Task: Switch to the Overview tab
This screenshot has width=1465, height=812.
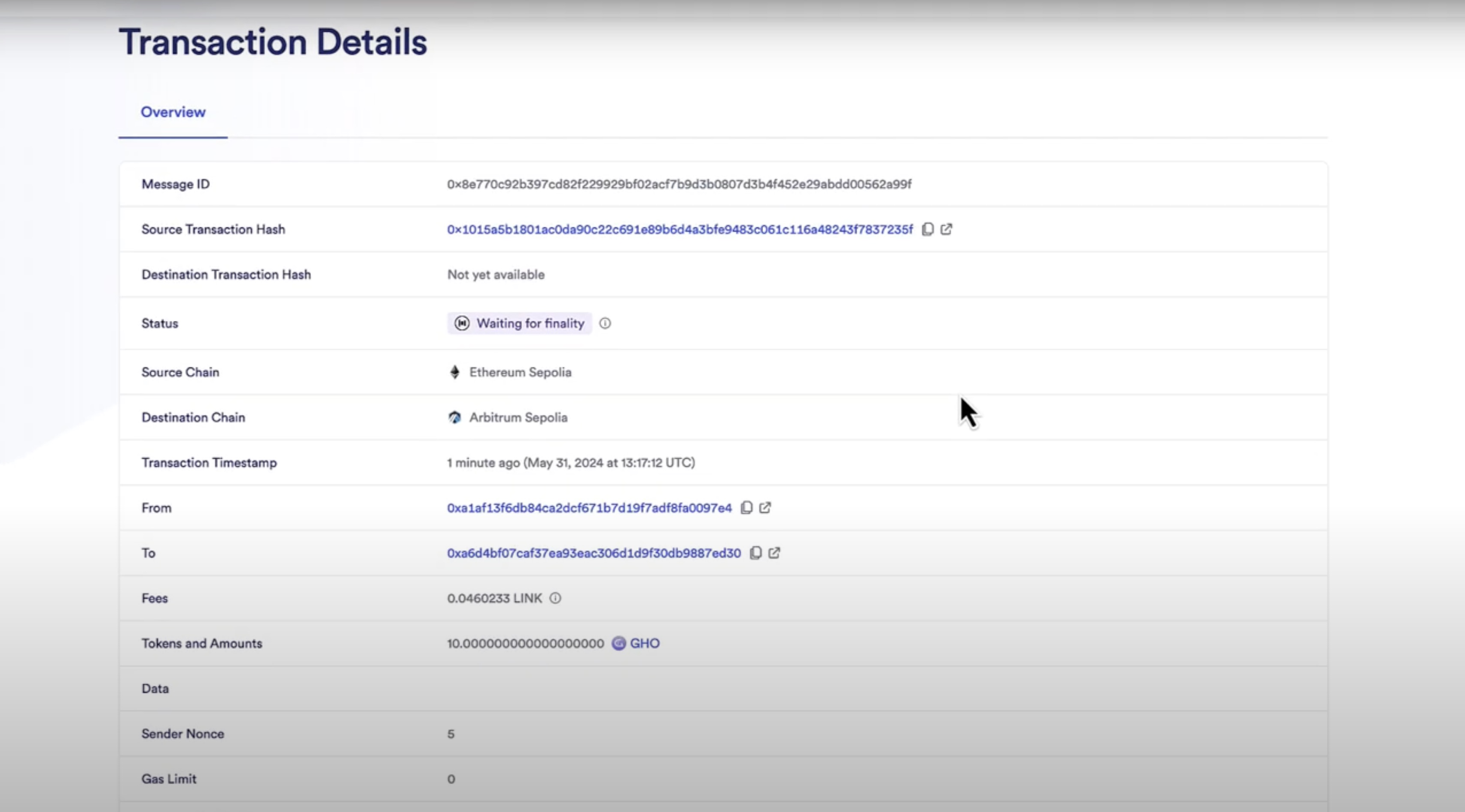Action: (173, 112)
